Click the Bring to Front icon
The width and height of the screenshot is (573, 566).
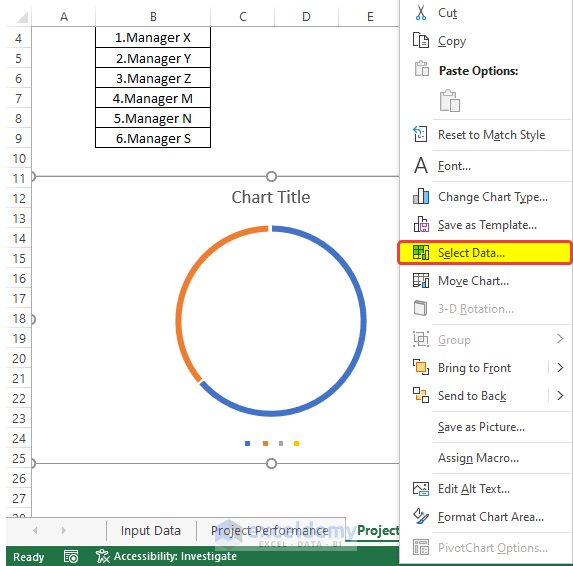point(421,367)
